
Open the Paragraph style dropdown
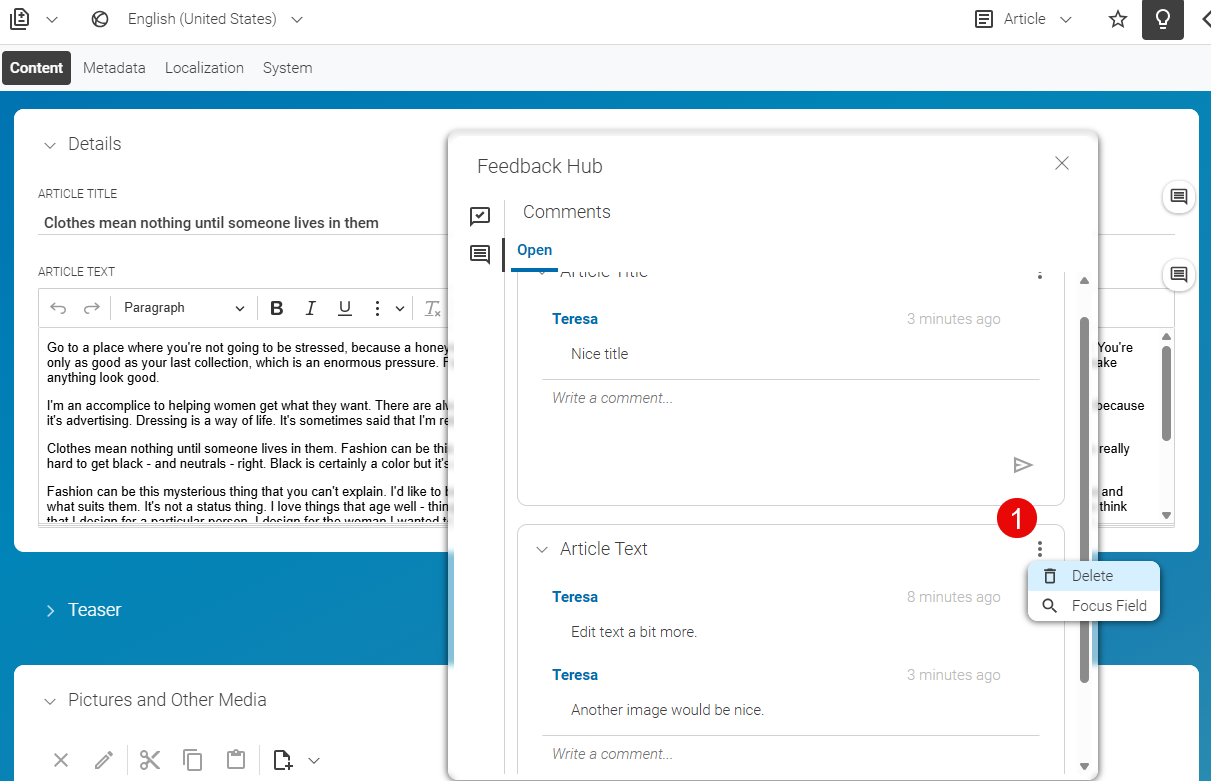pyautogui.click(x=183, y=308)
